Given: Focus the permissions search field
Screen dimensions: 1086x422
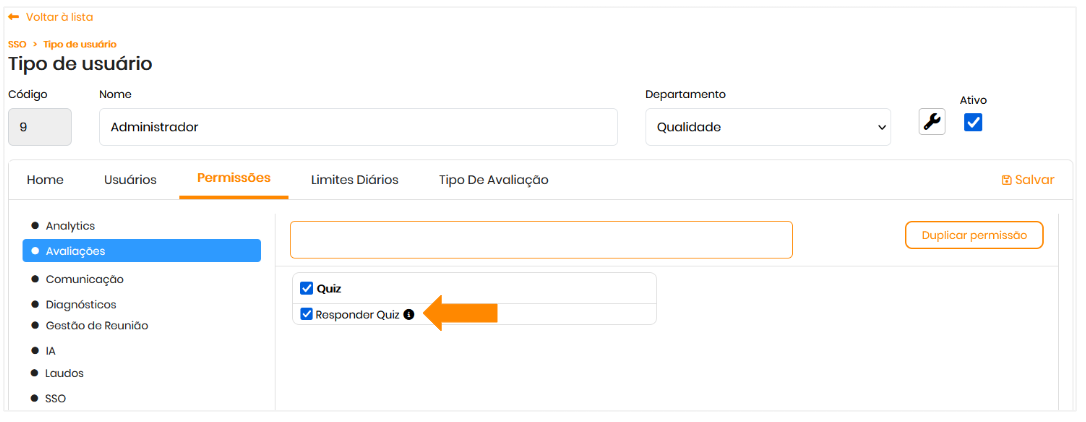Looking at the screenshot, I should (x=541, y=240).
